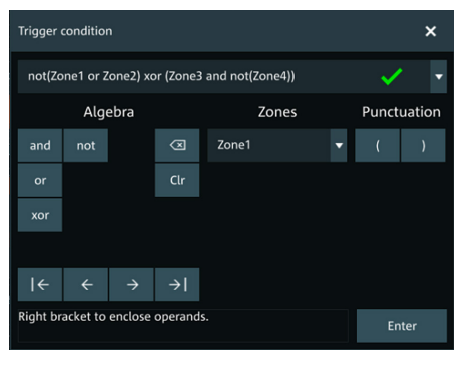Move cursor one step right
468x366 pixels.
point(131,284)
